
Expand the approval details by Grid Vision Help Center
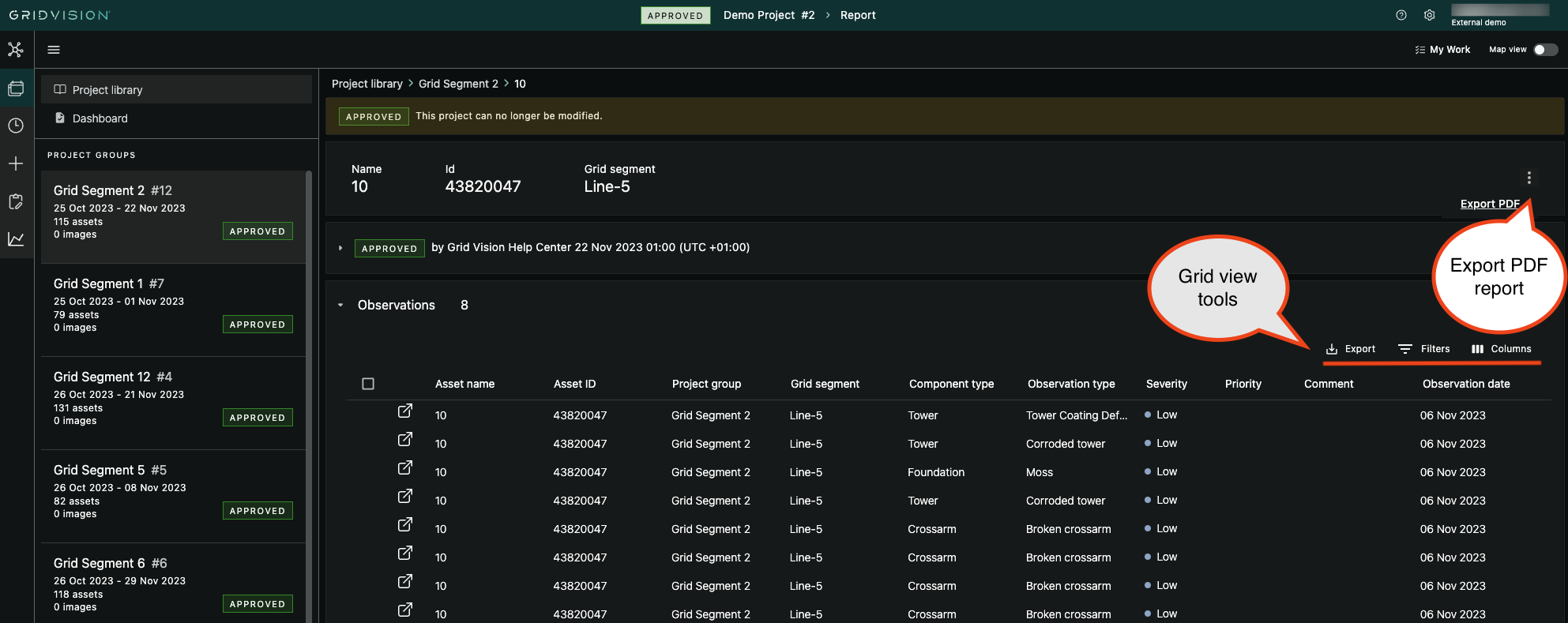[340, 248]
